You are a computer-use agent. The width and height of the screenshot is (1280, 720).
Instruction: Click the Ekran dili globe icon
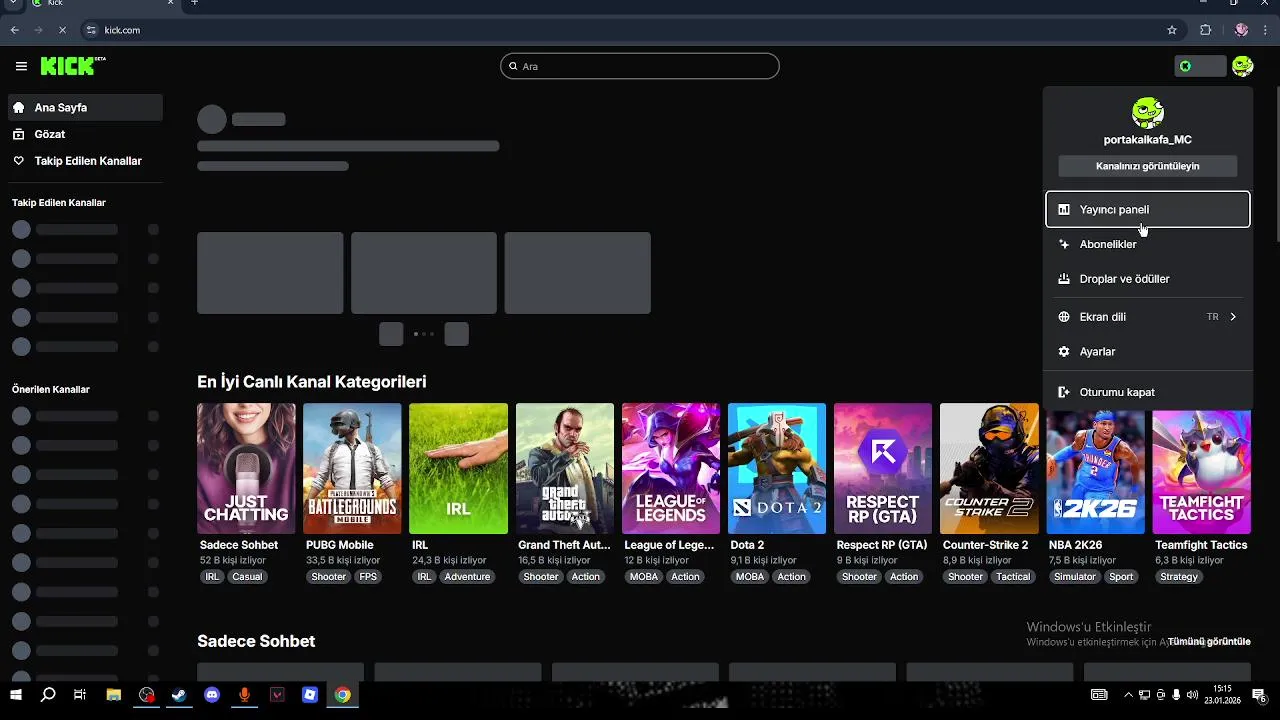coord(1064,317)
